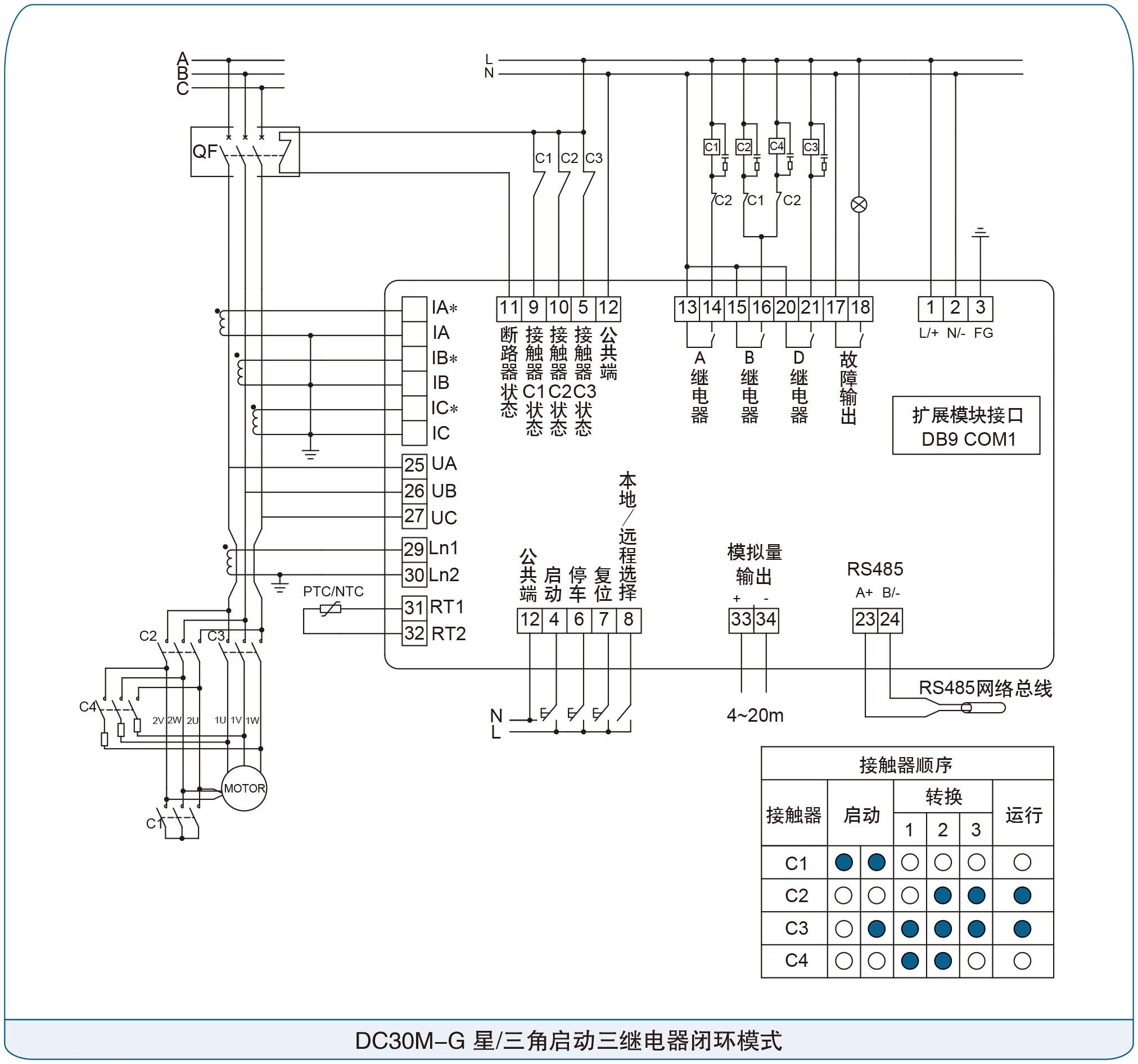The height and width of the screenshot is (1064, 1138).
Task: Select the QF circuit breaker box
Action: pos(245,152)
